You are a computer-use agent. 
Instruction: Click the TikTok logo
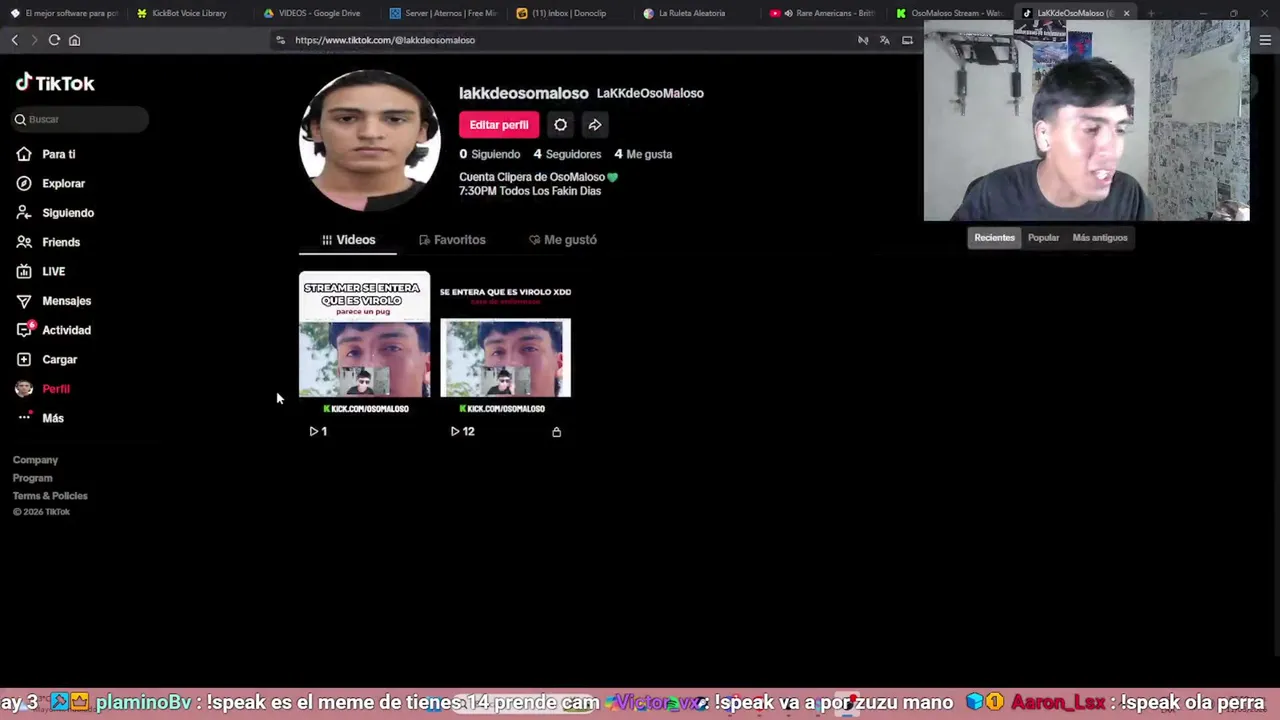55,83
